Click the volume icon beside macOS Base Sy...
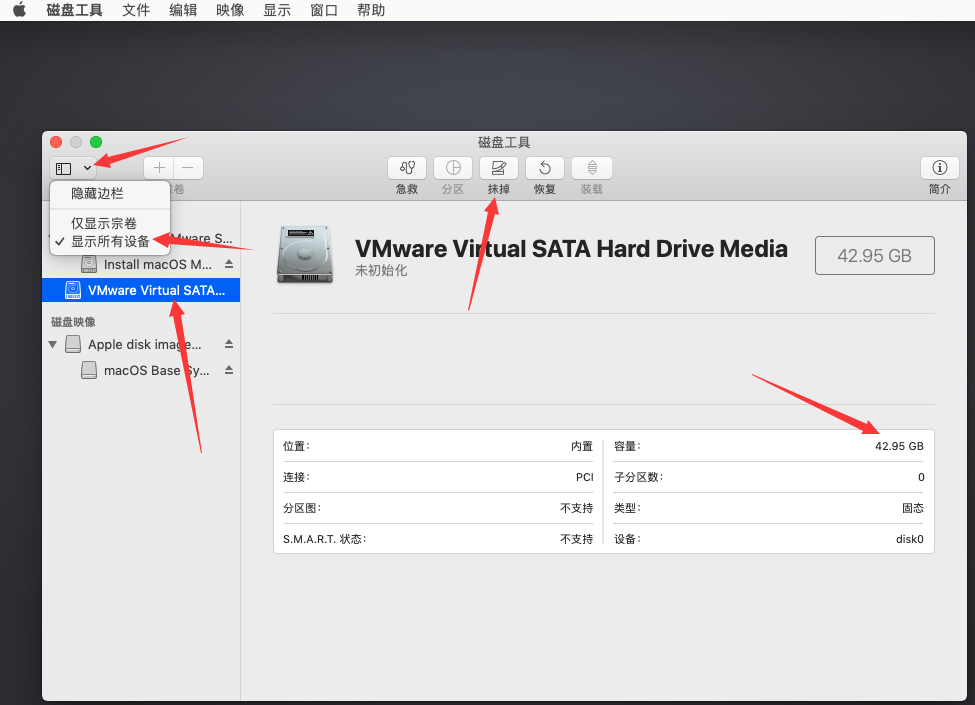The width and height of the screenshot is (975, 705). tap(89, 371)
